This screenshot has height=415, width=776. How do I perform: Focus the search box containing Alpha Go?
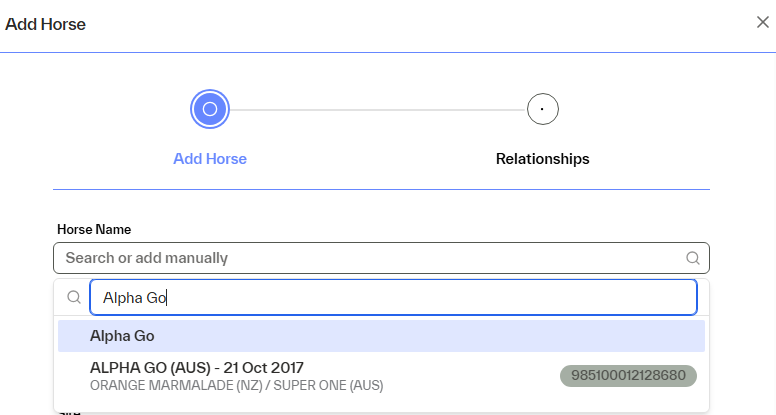coord(392,297)
